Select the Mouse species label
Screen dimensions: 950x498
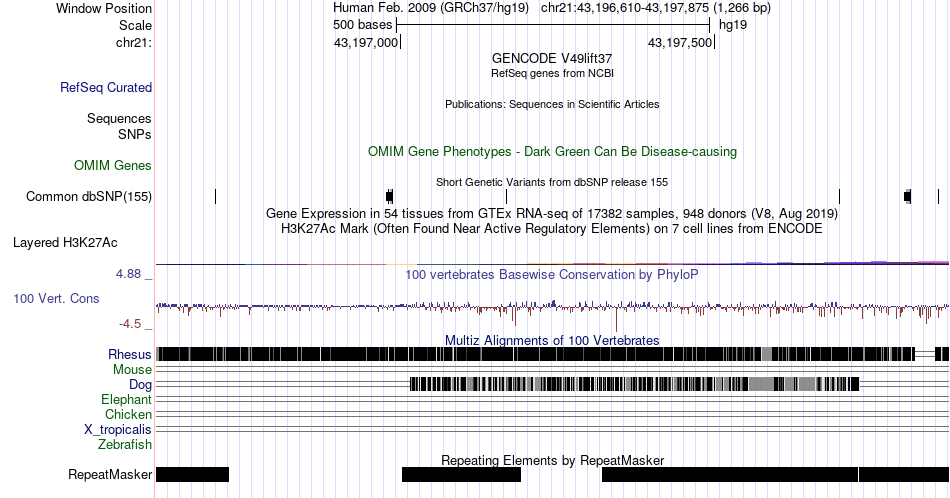(132, 370)
